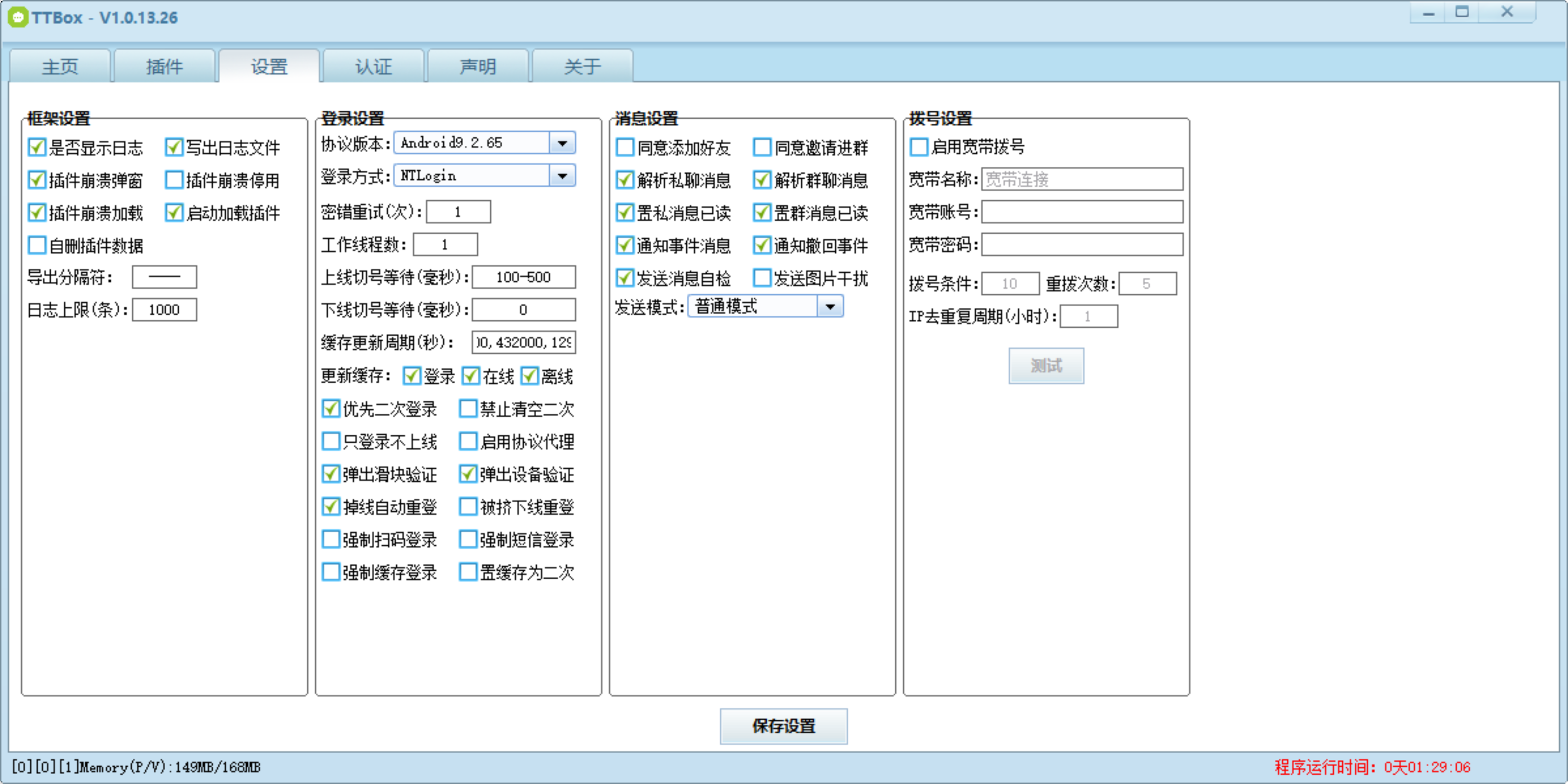Uncheck 是否显示日志 checkbox

(37, 147)
